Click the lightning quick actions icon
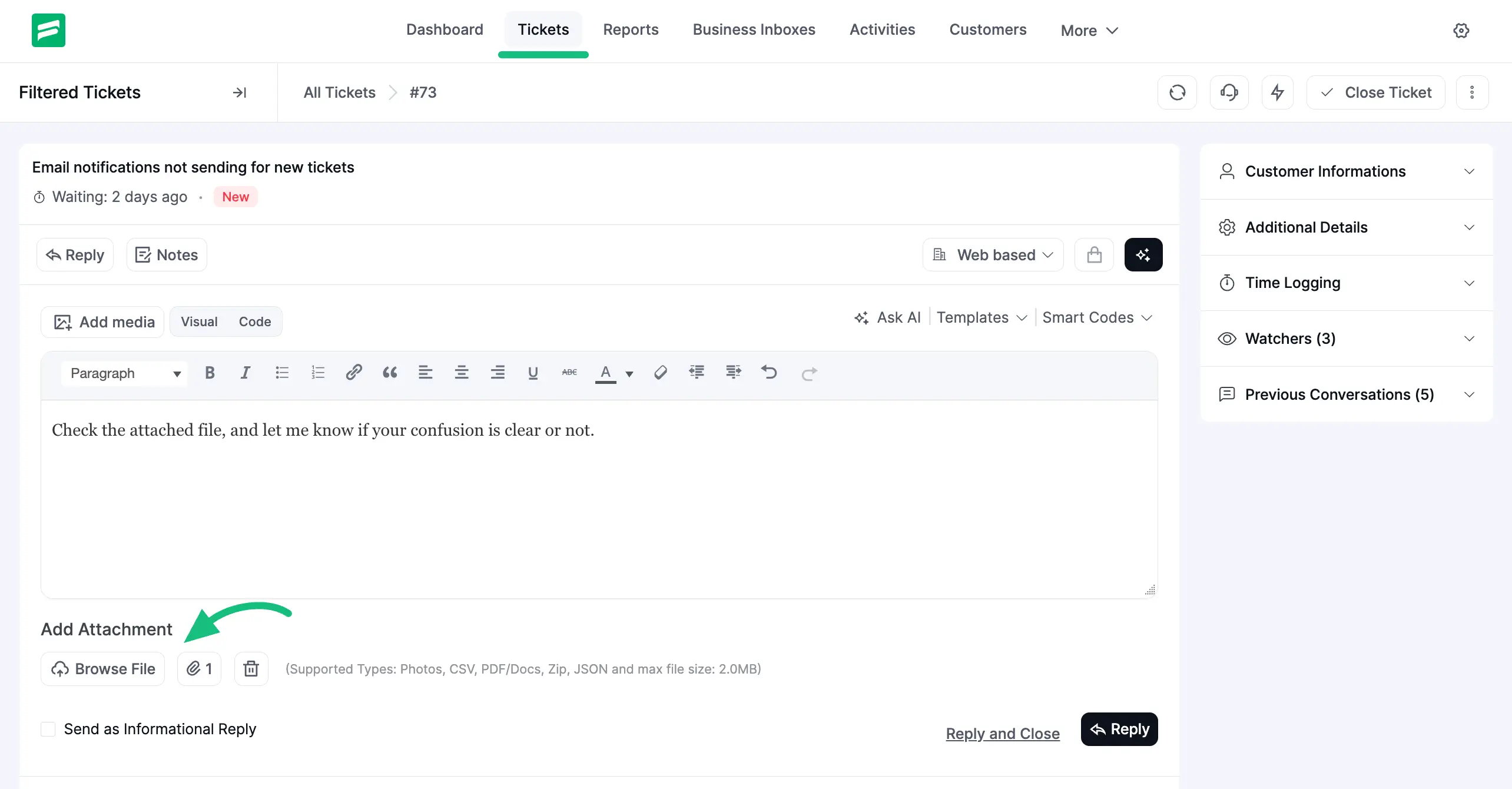 tap(1277, 92)
